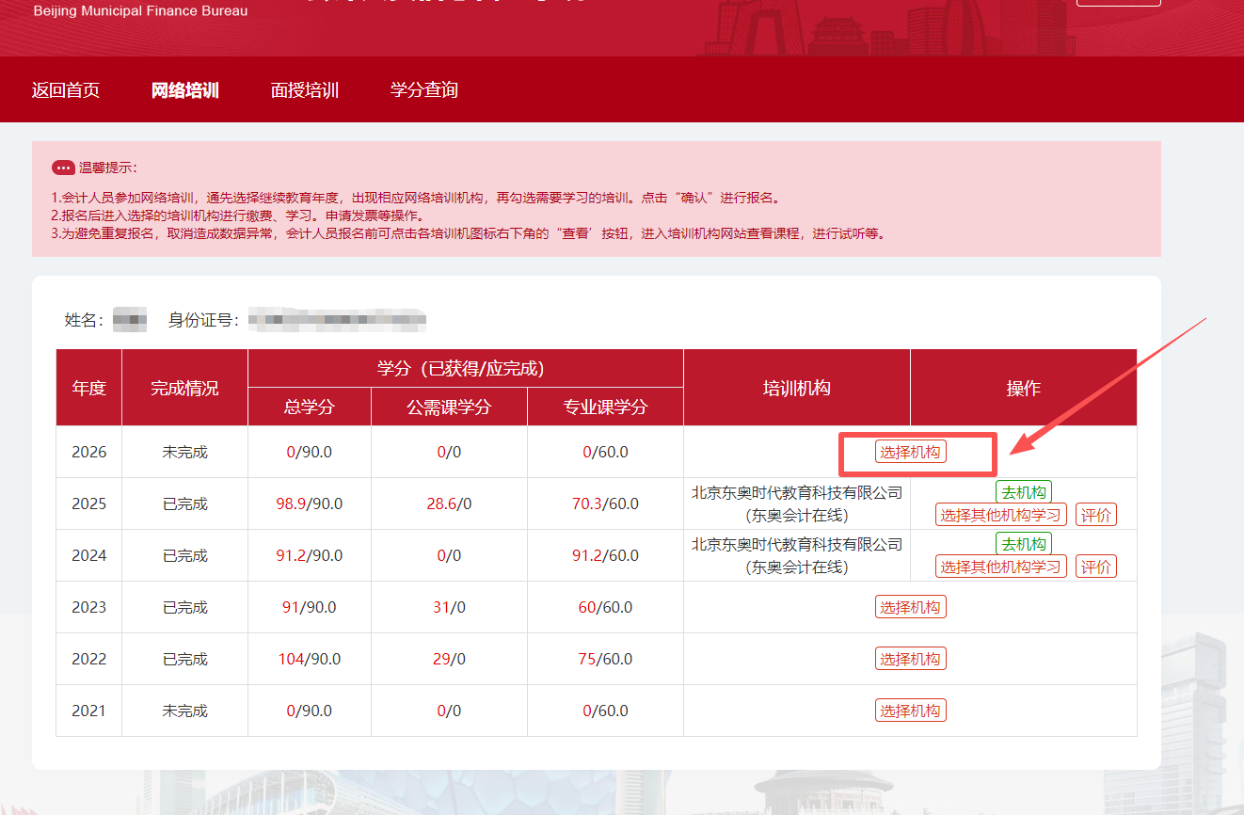
Task: Click 选择其他机构学习 in the 2025 row
Action: 1001,513
